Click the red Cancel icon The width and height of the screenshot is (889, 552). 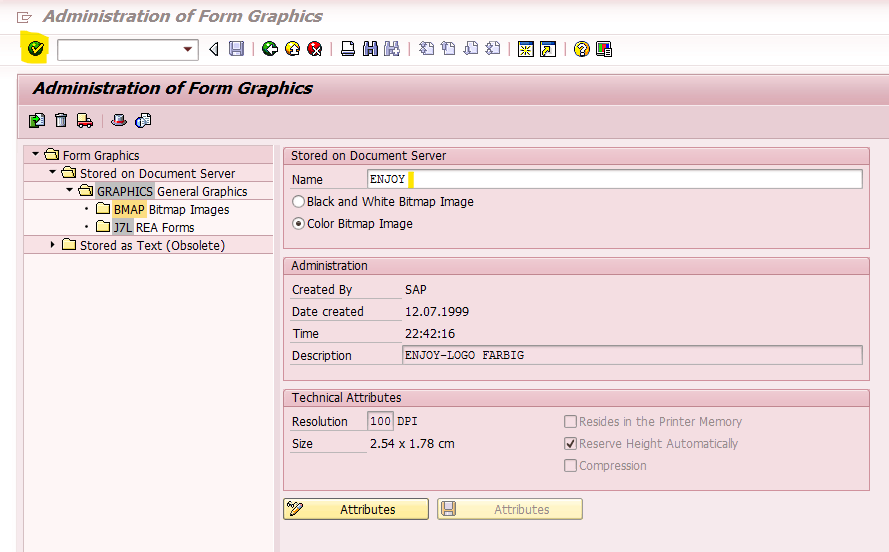pos(315,49)
